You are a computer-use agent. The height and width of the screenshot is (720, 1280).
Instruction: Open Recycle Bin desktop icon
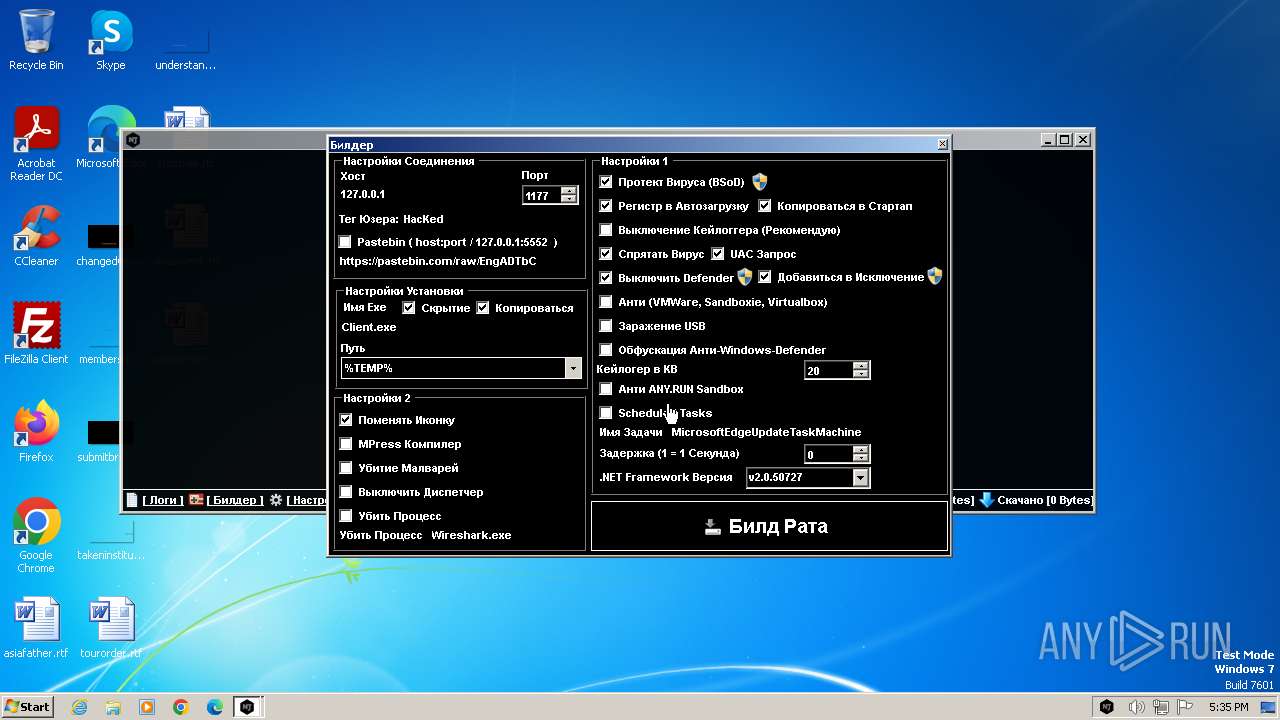coord(36,40)
